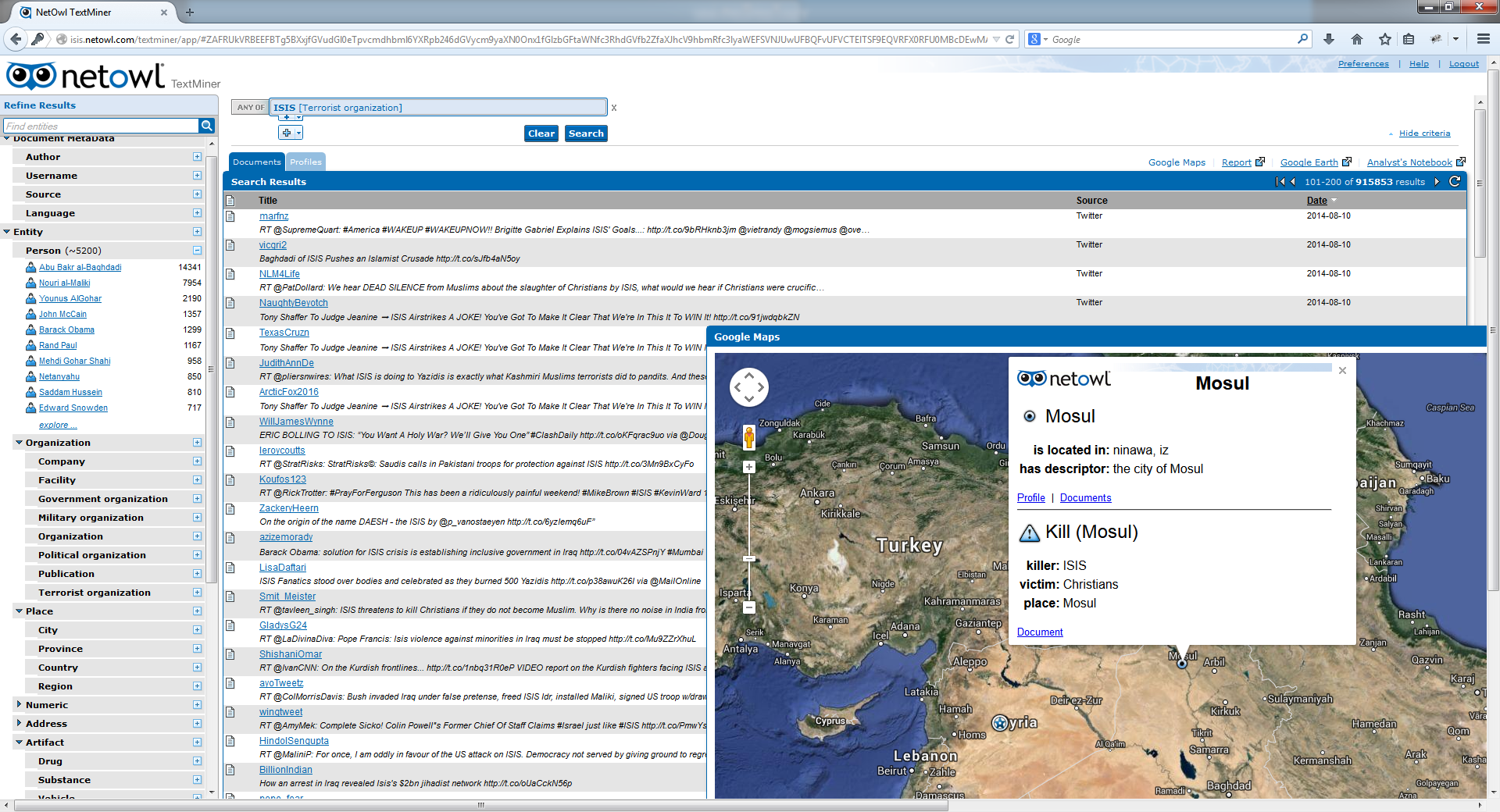Expand the Address tree node

(x=19, y=723)
